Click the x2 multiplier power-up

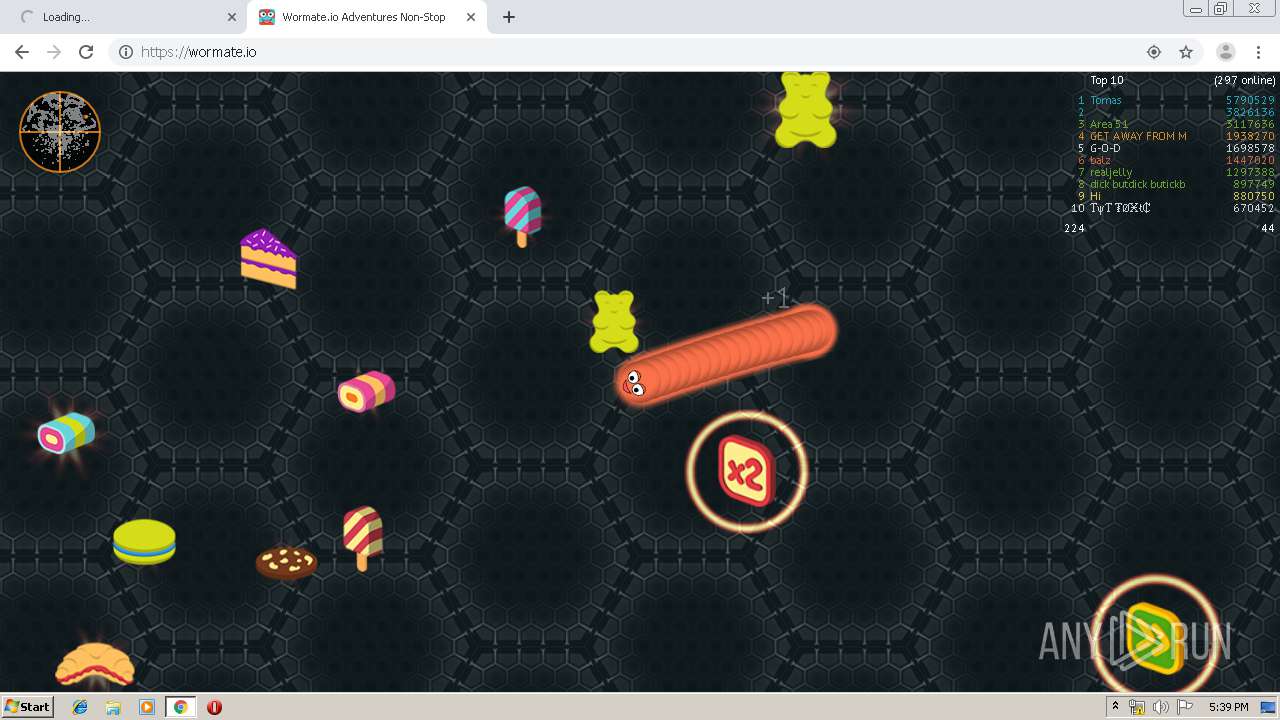746,470
